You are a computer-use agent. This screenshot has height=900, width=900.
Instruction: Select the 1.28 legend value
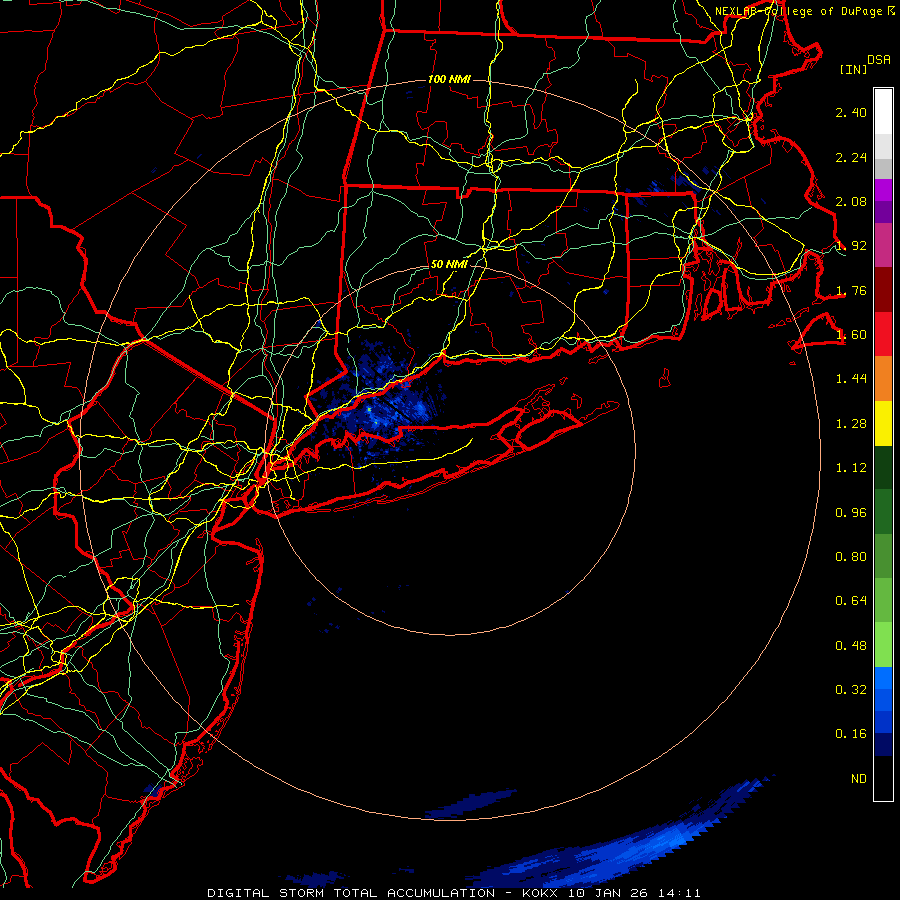[x=851, y=424]
